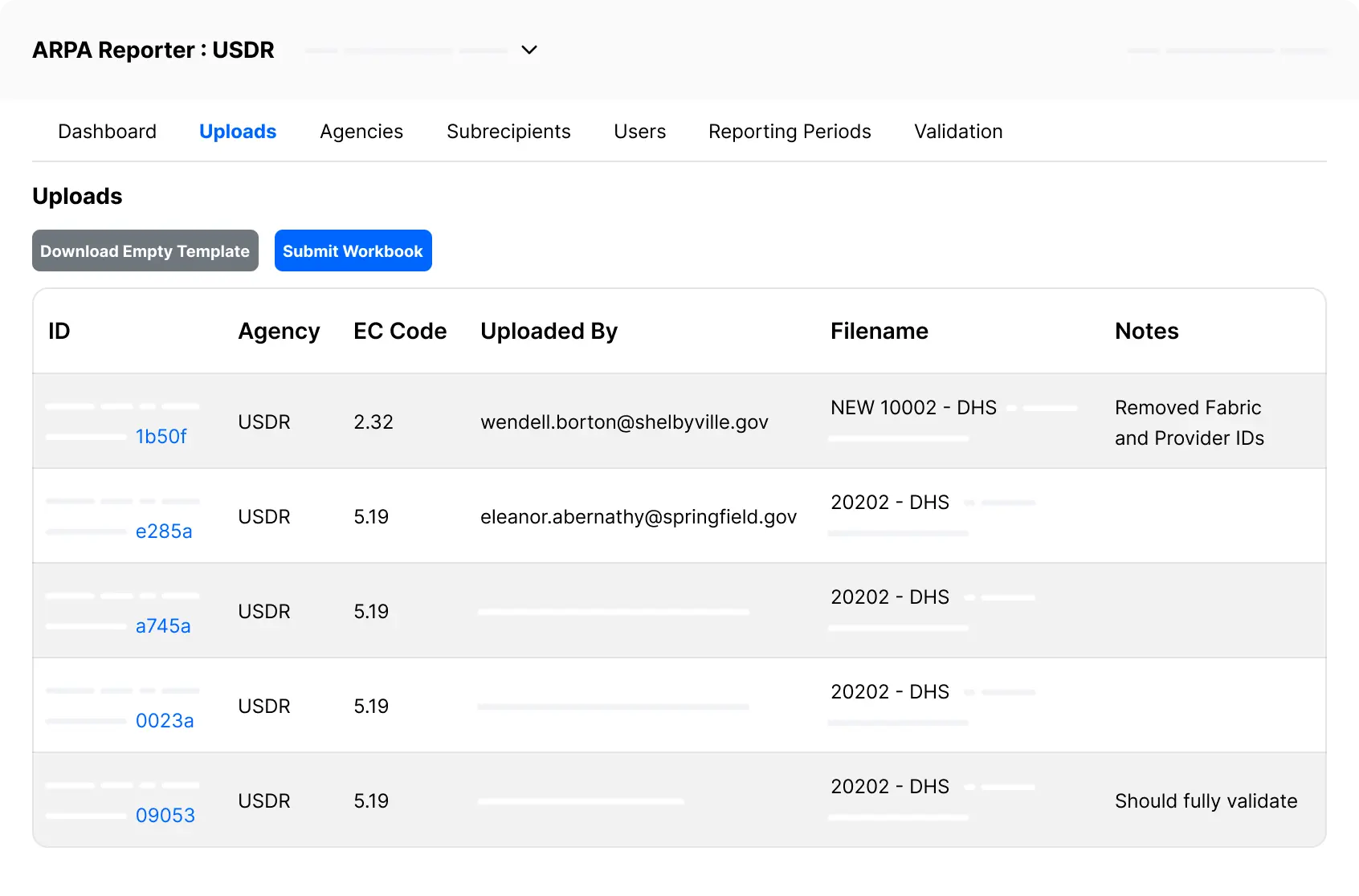Viewport: 1359px width, 896px height.
Task: Navigate to the Validation tab
Action: 958,132
